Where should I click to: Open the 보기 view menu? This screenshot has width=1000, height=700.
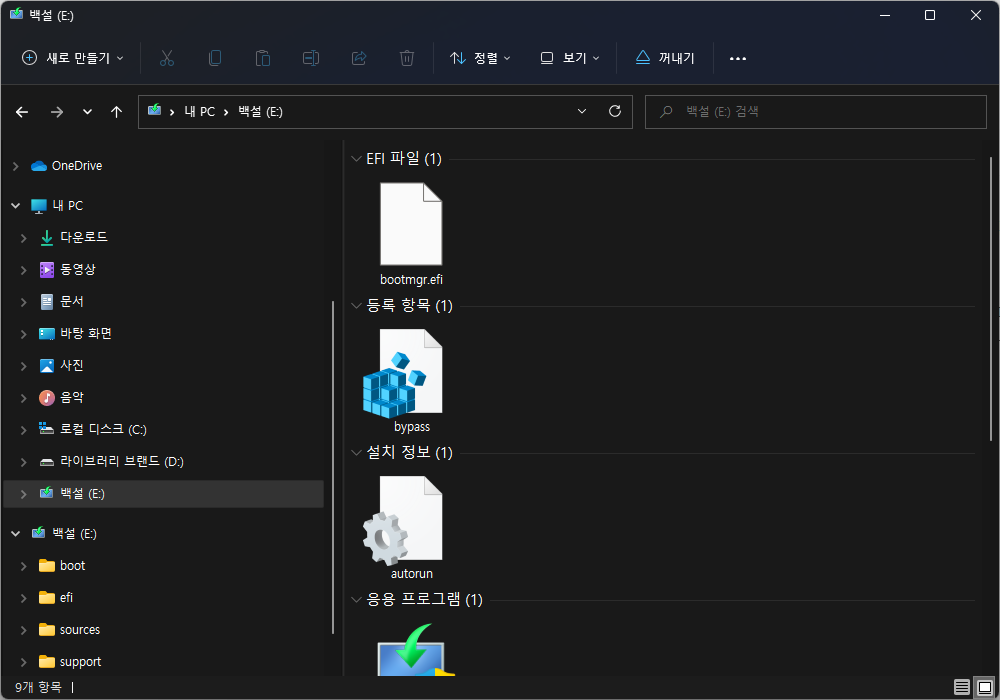(570, 58)
